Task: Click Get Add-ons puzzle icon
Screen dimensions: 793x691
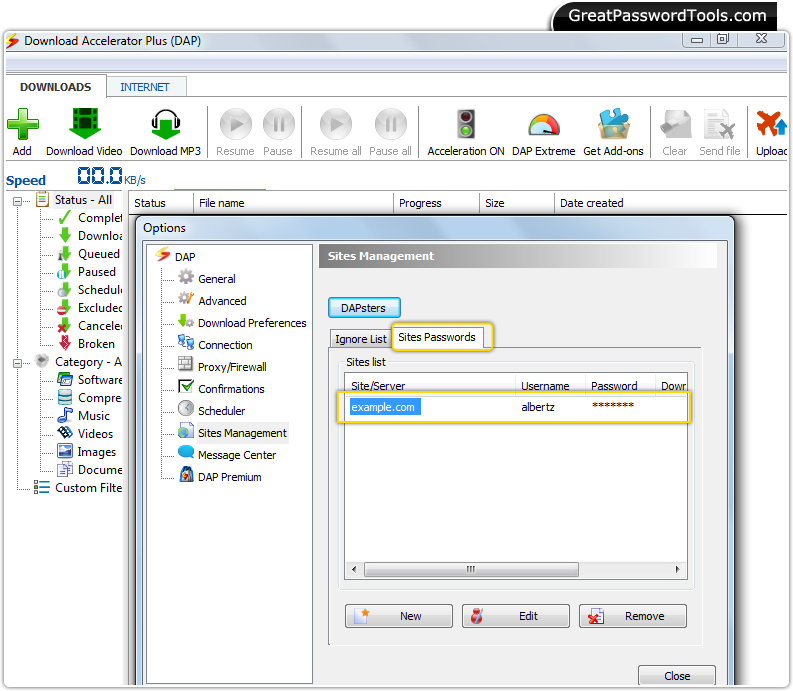Action: (x=613, y=124)
